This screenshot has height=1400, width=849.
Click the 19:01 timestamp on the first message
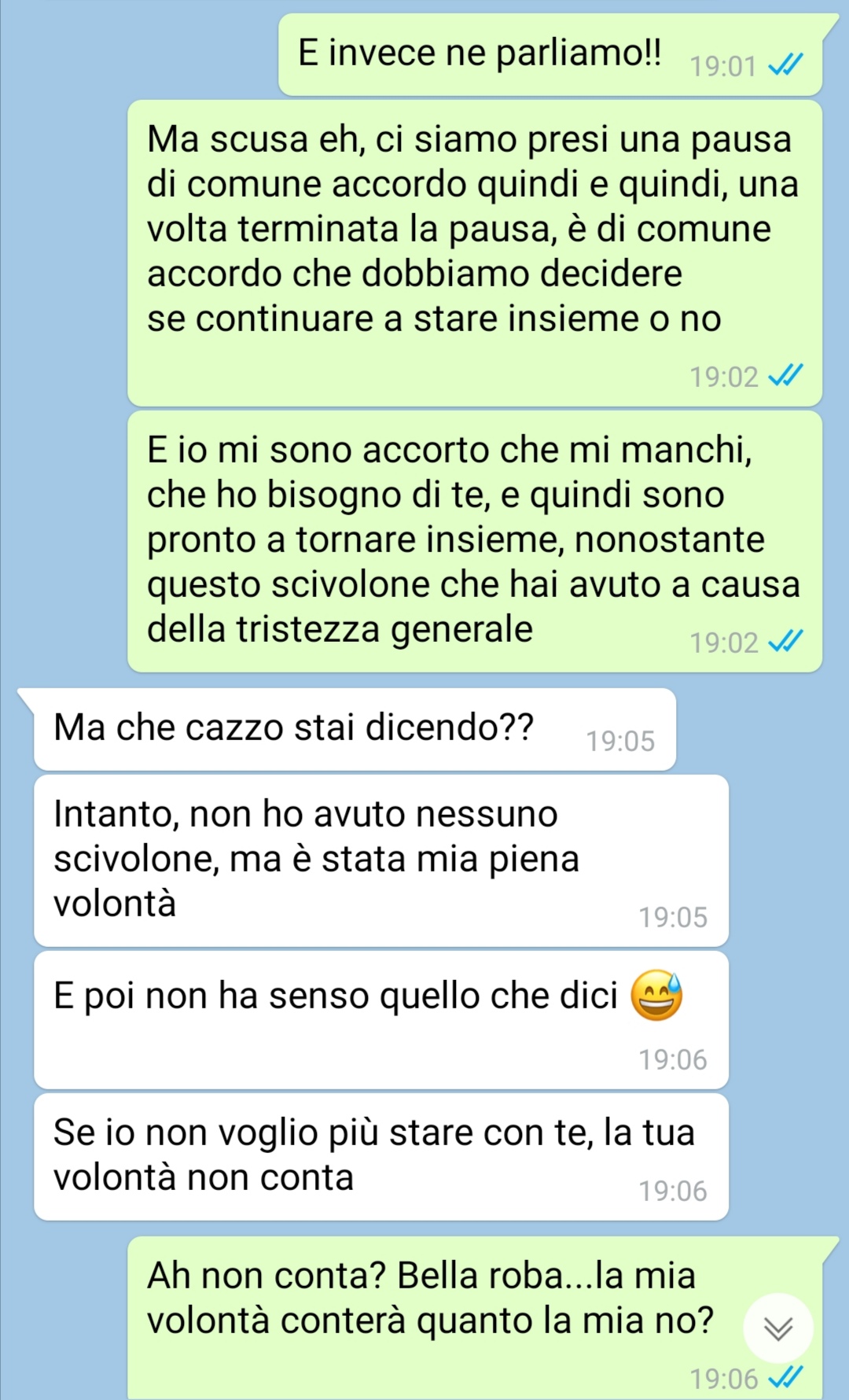point(722,66)
